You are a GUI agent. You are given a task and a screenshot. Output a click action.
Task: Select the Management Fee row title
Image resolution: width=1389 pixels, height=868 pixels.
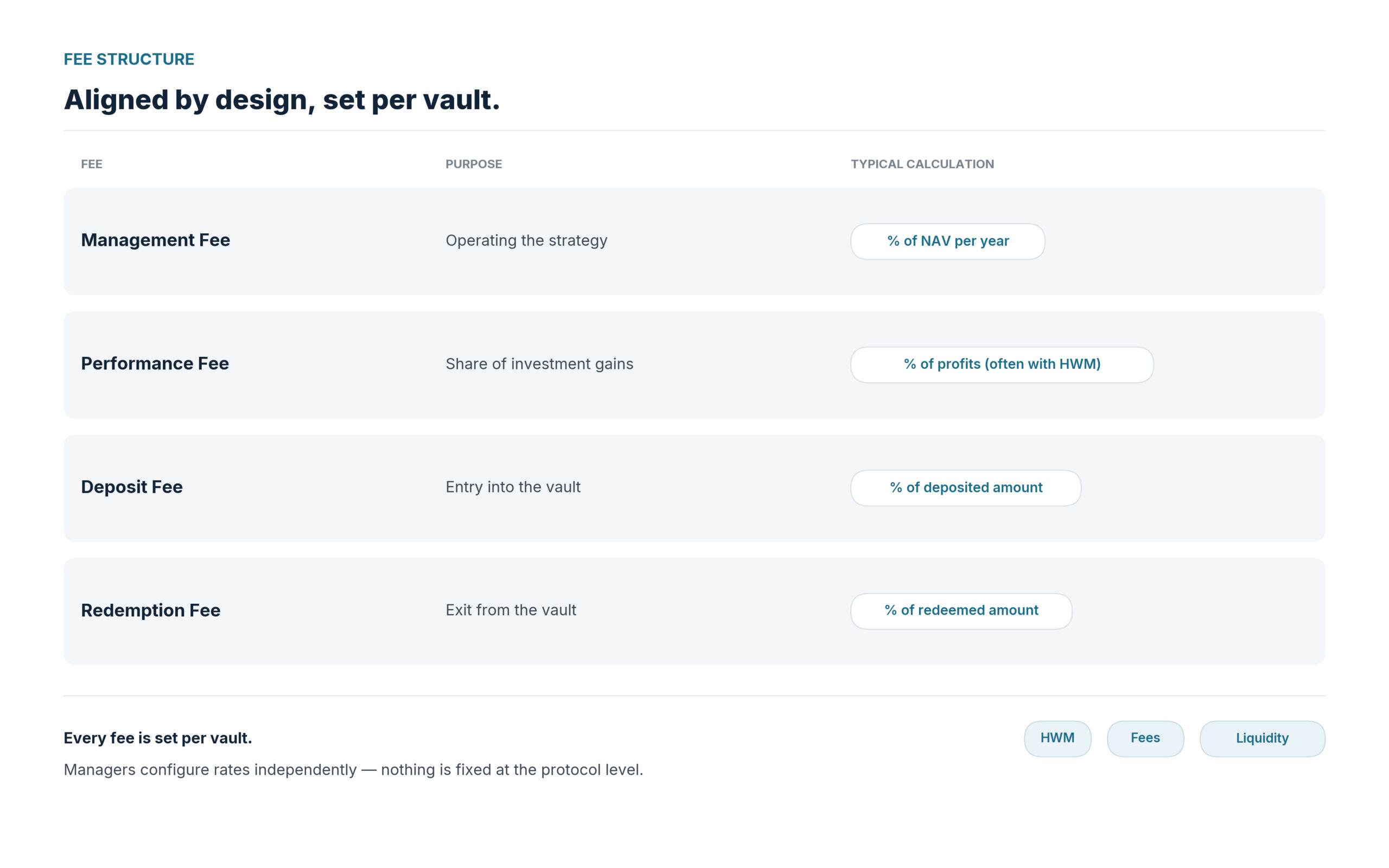pyautogui.click(x=156, y=240)
